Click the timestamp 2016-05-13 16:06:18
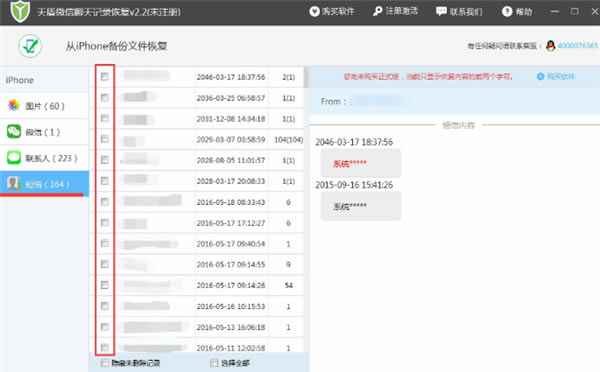600x372 pixels. click(231, 327)
